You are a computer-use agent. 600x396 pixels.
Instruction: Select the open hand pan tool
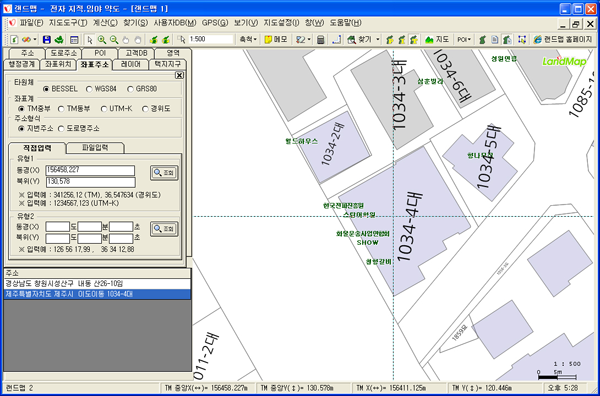pyautogui.click(x=126, y=39)
